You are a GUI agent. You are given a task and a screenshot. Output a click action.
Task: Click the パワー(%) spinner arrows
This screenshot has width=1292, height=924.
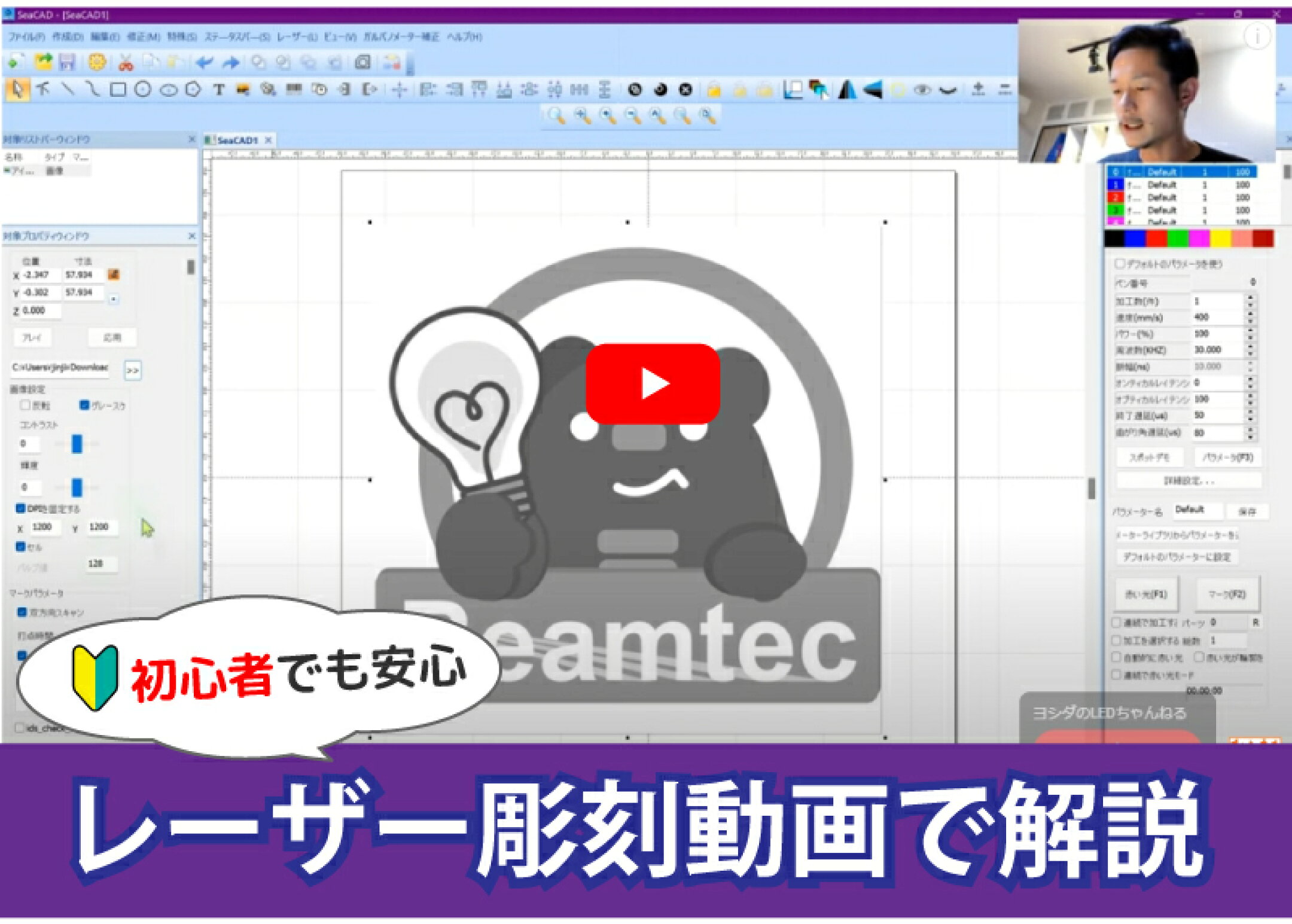tap(1250, 334)
